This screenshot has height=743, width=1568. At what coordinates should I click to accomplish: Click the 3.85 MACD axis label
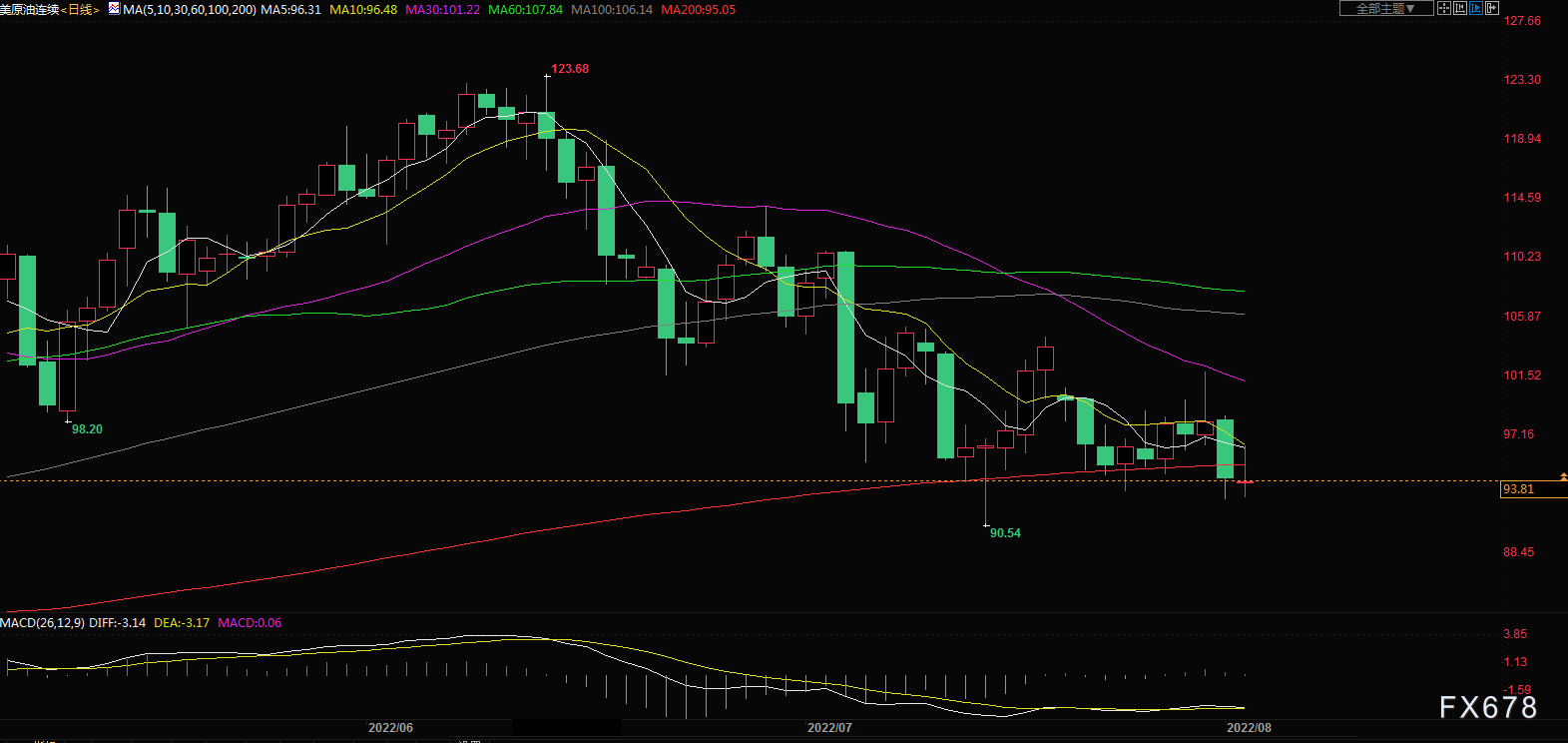tap(1515, 634)
